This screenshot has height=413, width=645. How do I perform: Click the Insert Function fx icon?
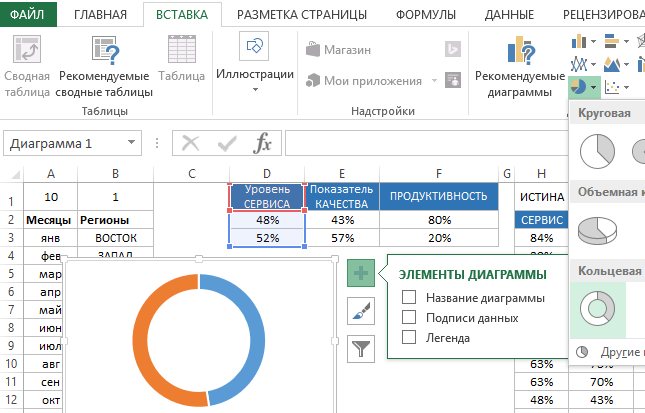[x=263, y=143]
